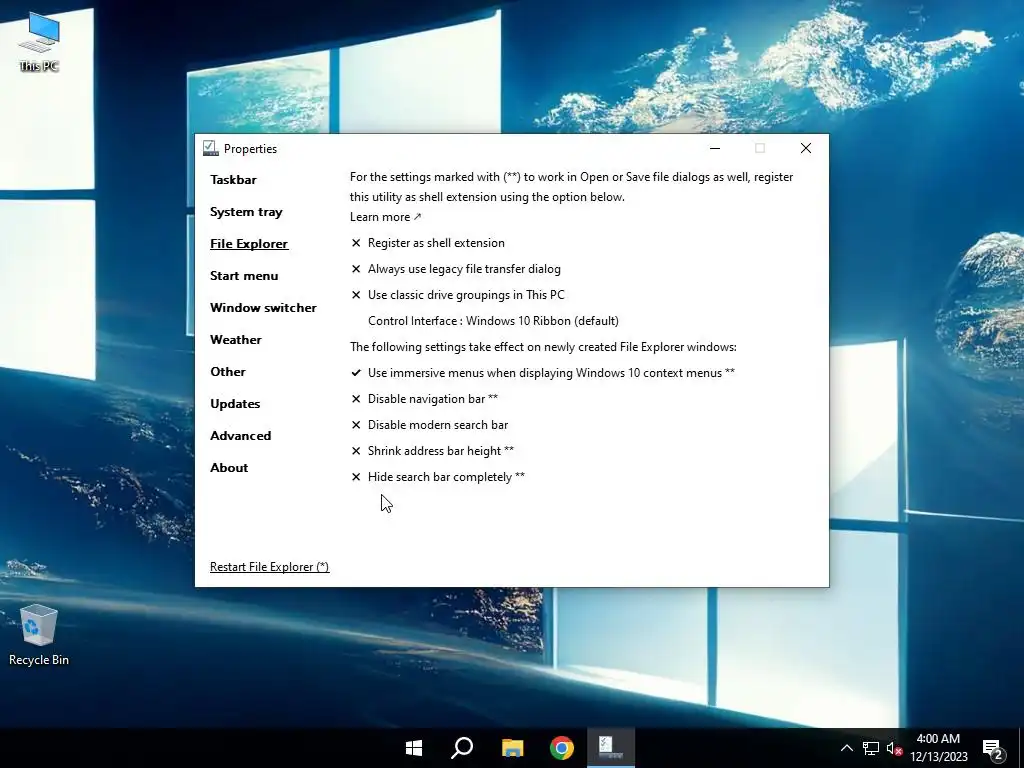
Task: Close the Properties window
Action: click(806, 148)
